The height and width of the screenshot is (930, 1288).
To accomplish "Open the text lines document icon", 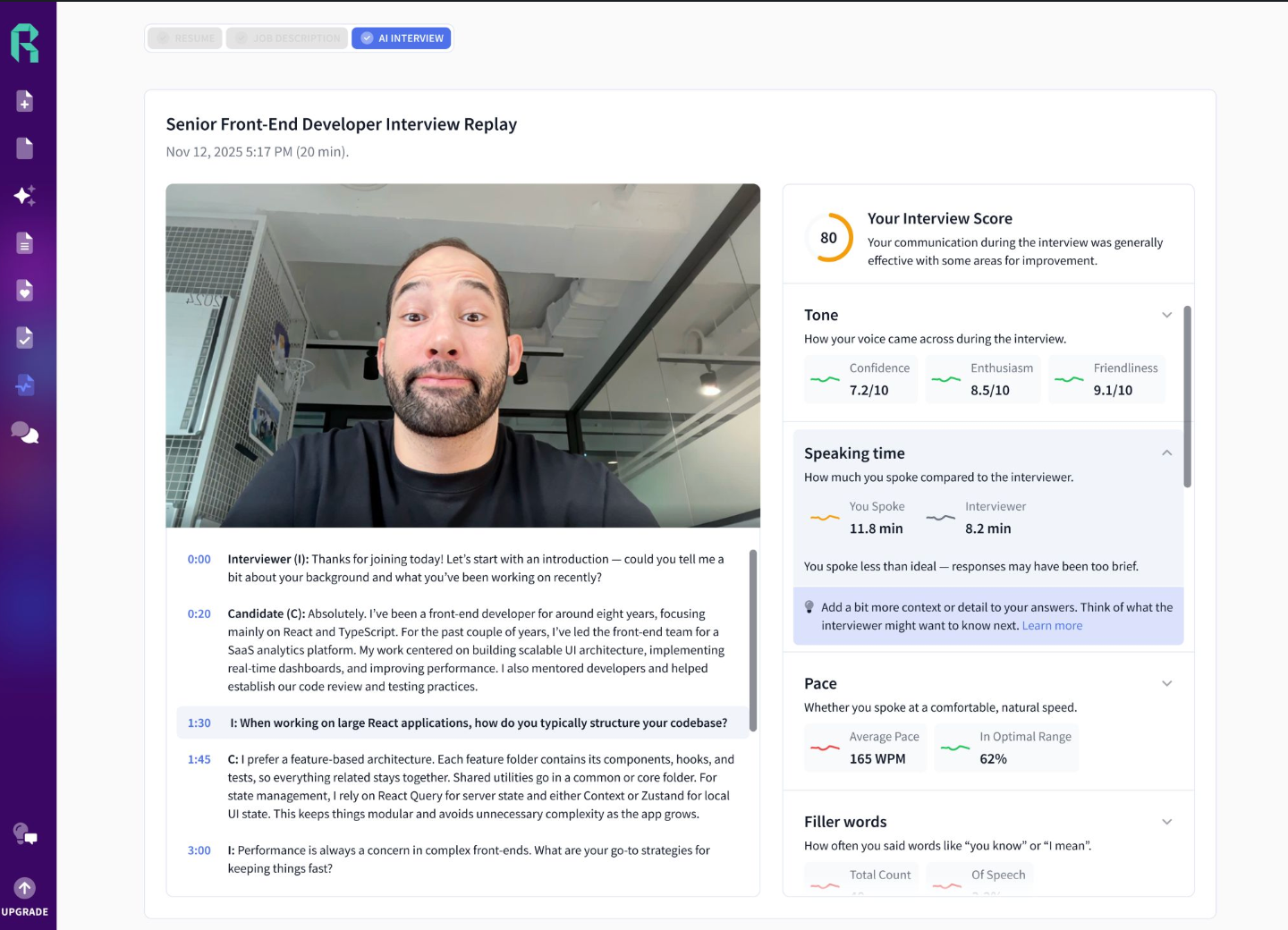I will (25, 243).
